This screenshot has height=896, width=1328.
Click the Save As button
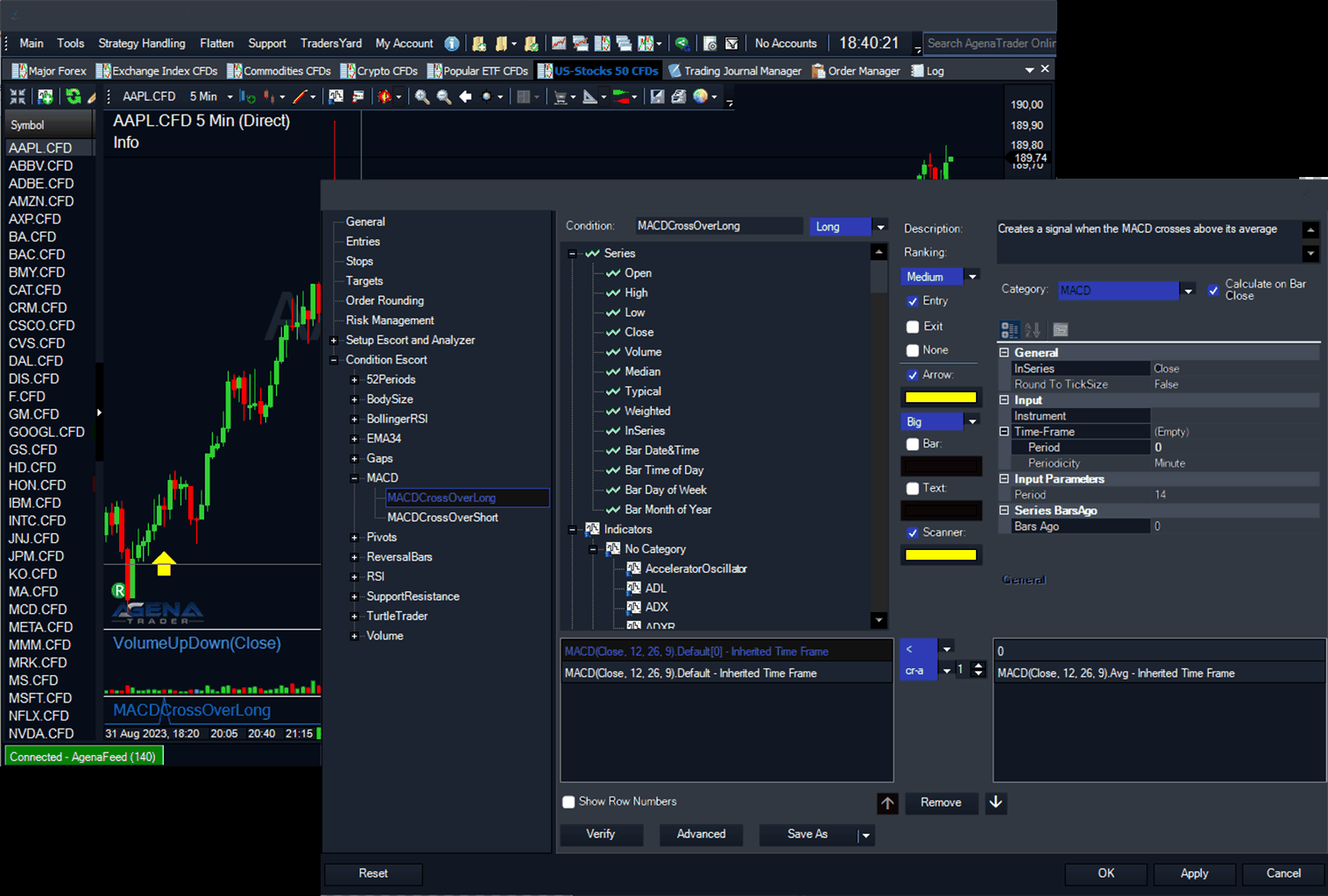(807, 835)
